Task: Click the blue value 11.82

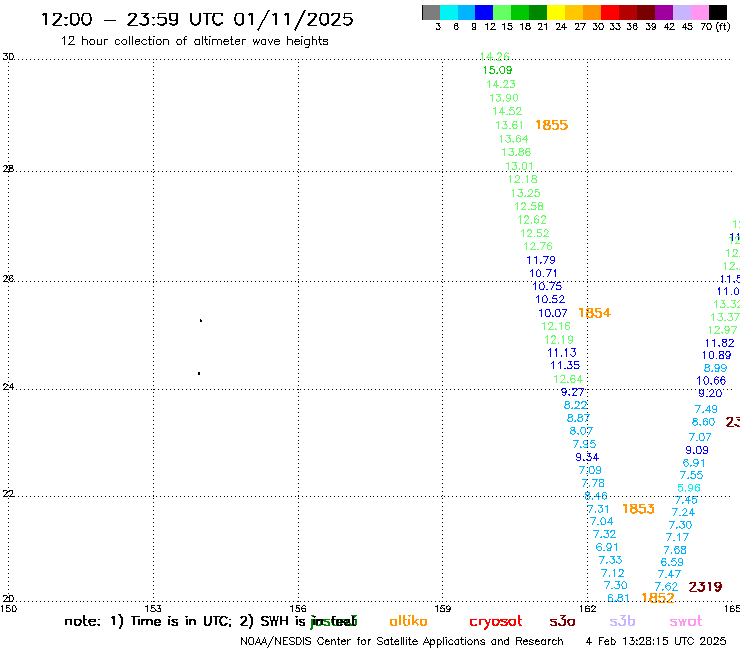Action: pyautogui.click(x=719, y=343)
